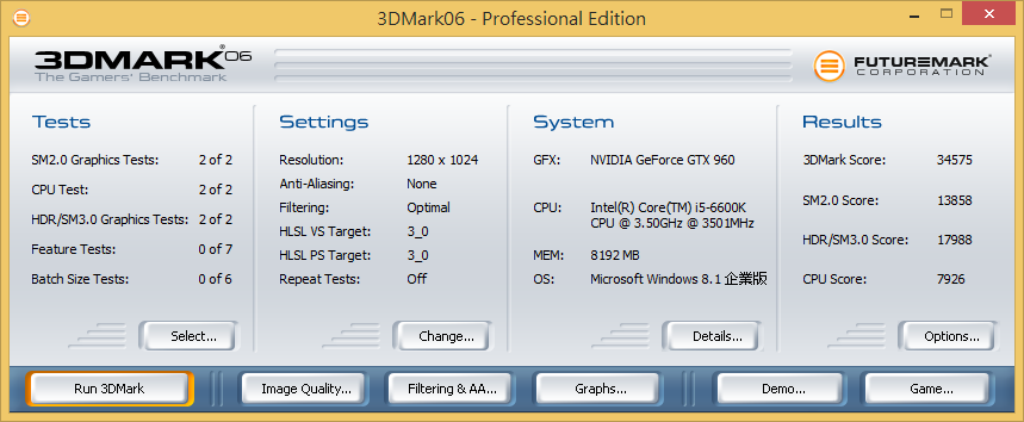The height and width of the screenshot is (422, 1024).
Task: Open the results Options dialog
Action: [x=951, y=337]
